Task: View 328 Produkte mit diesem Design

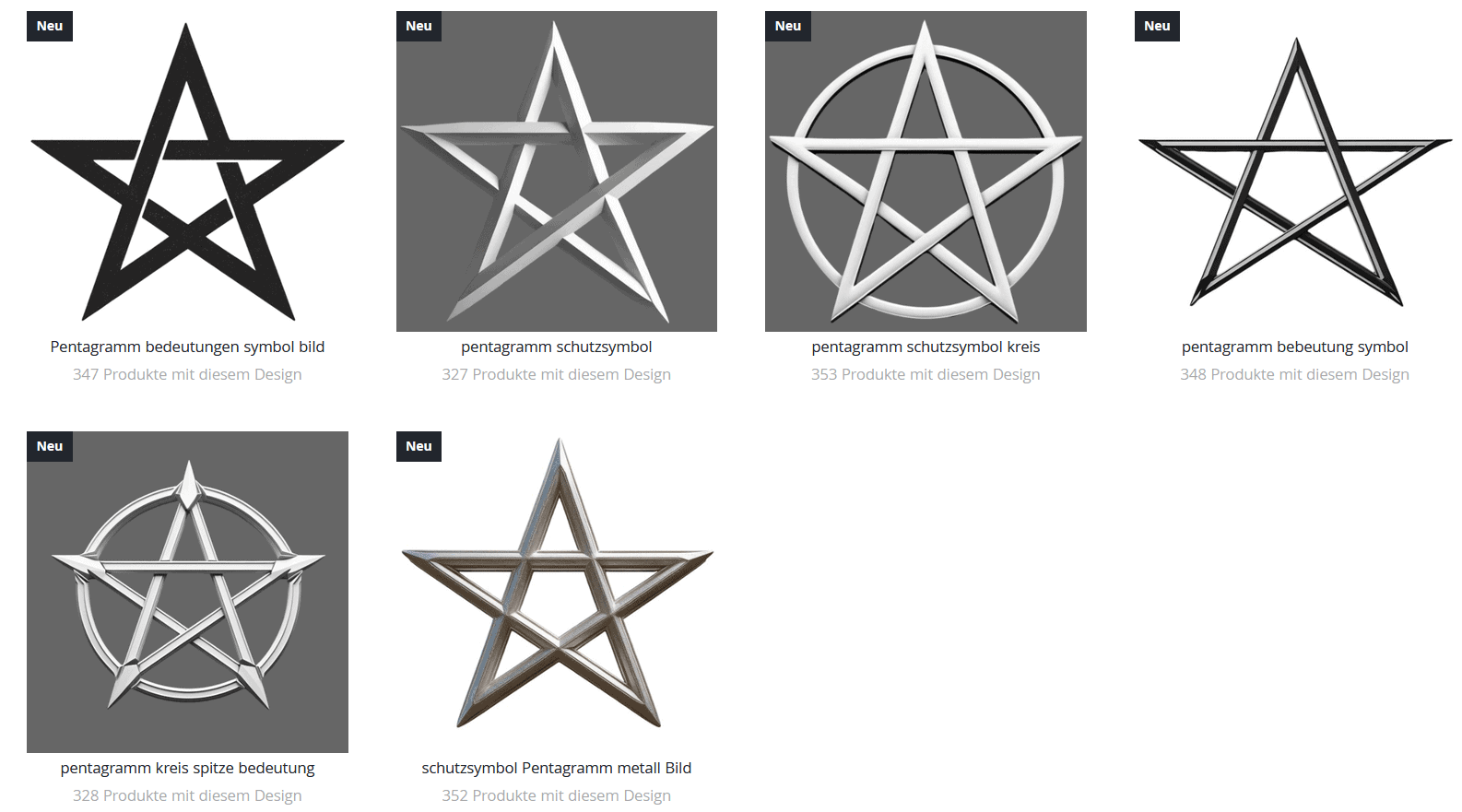Action: (187, 795)
